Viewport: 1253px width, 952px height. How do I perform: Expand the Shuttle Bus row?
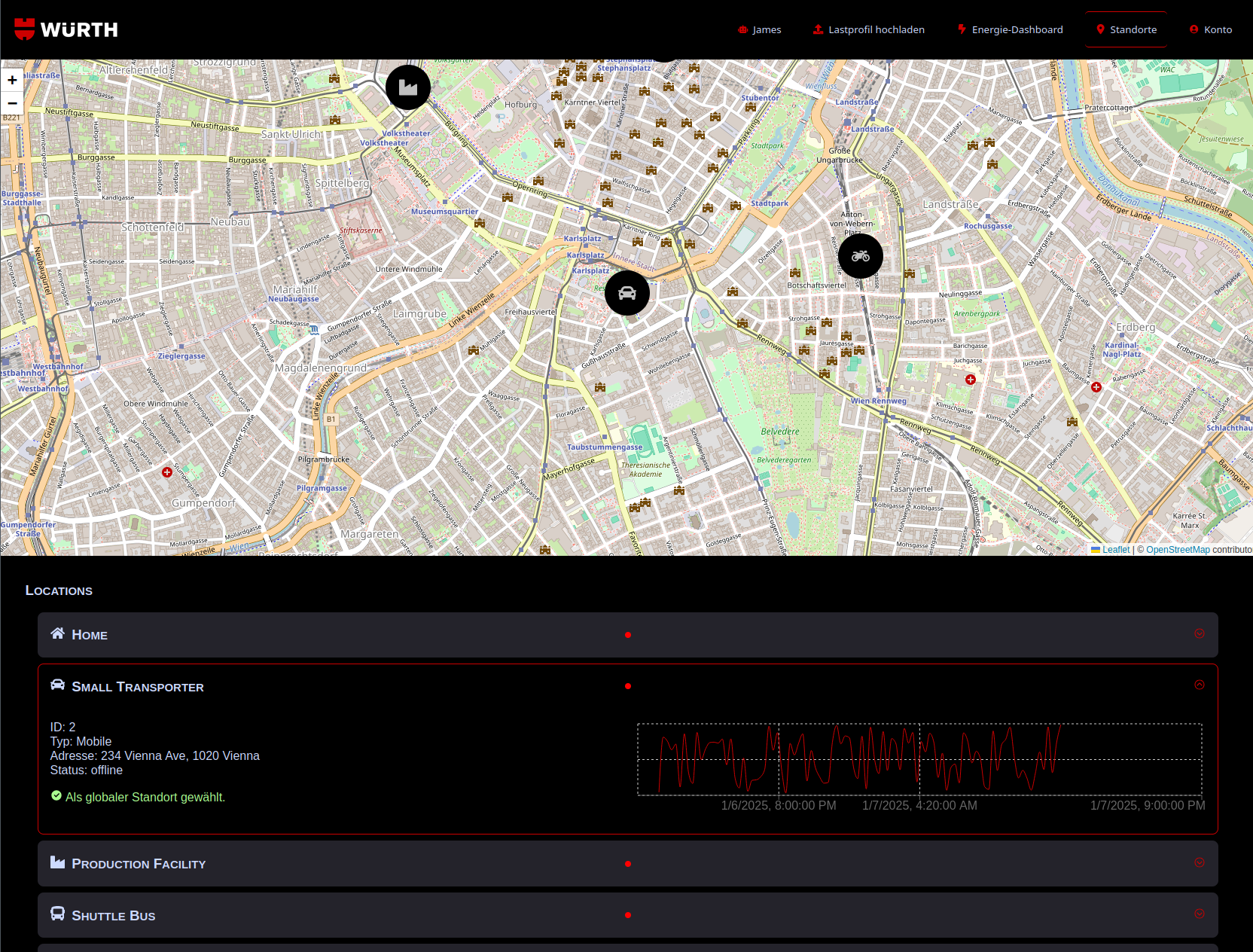point(1200,914)
